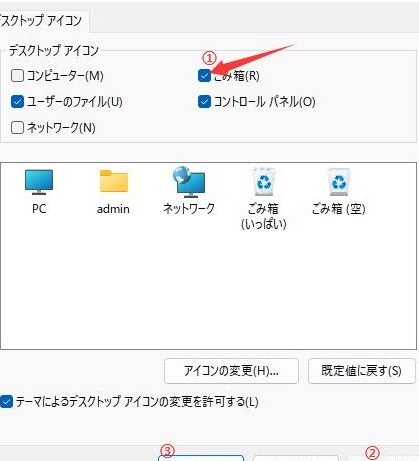Click the ごみ箱 (空) label text
419x461 pixels.
(339, 209)
